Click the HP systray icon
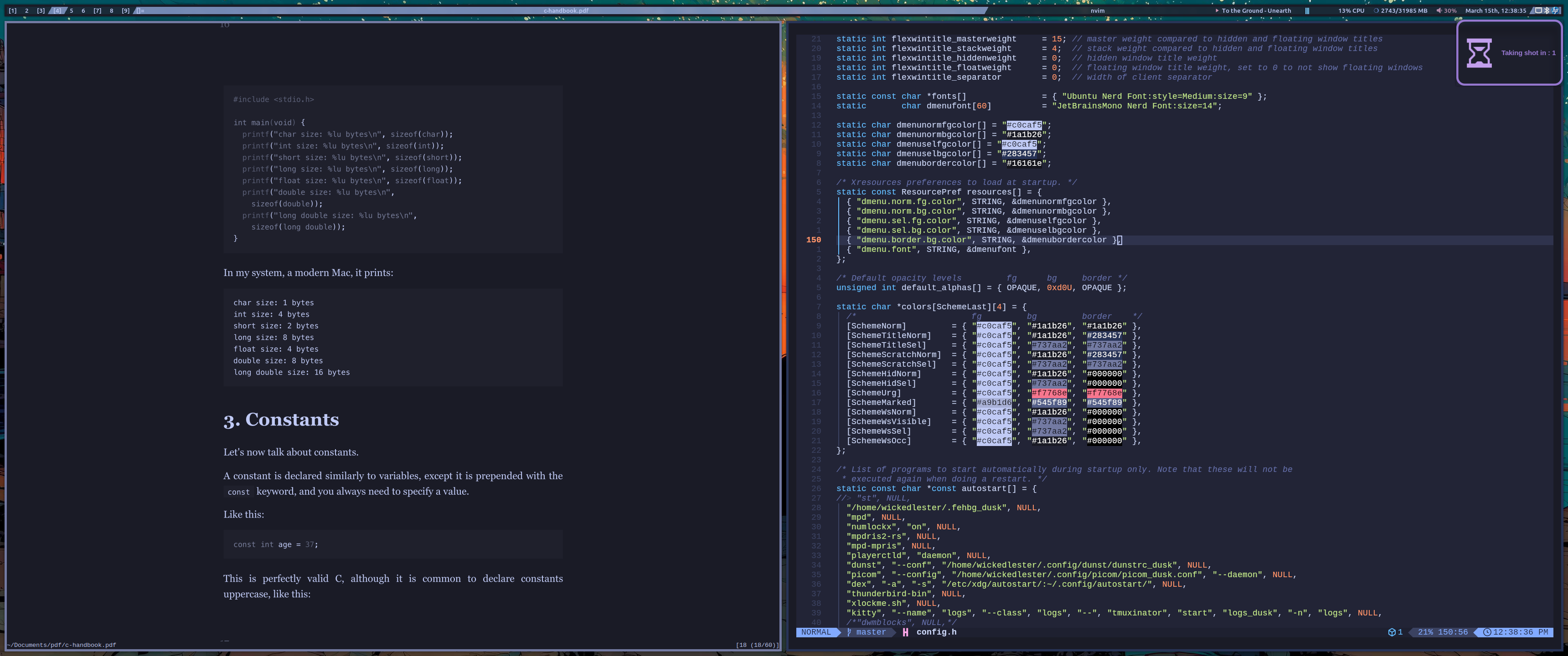The height and width of the screenshot is (656, 1568). 1555,10
